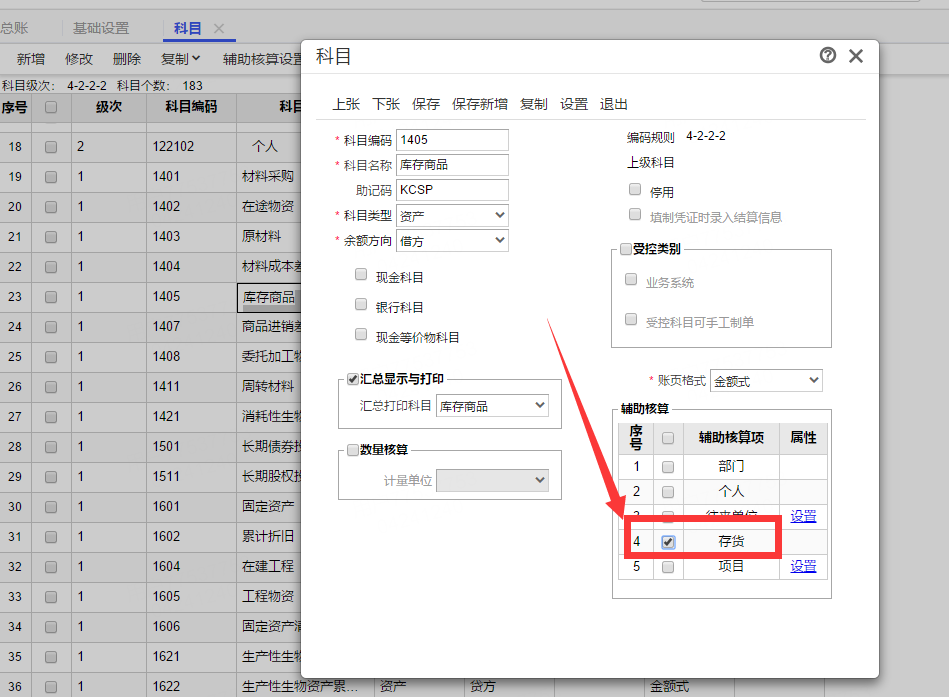Viewport: 949px width, 697px height.
Task: Close the 科目 tab
Action: 219,29
